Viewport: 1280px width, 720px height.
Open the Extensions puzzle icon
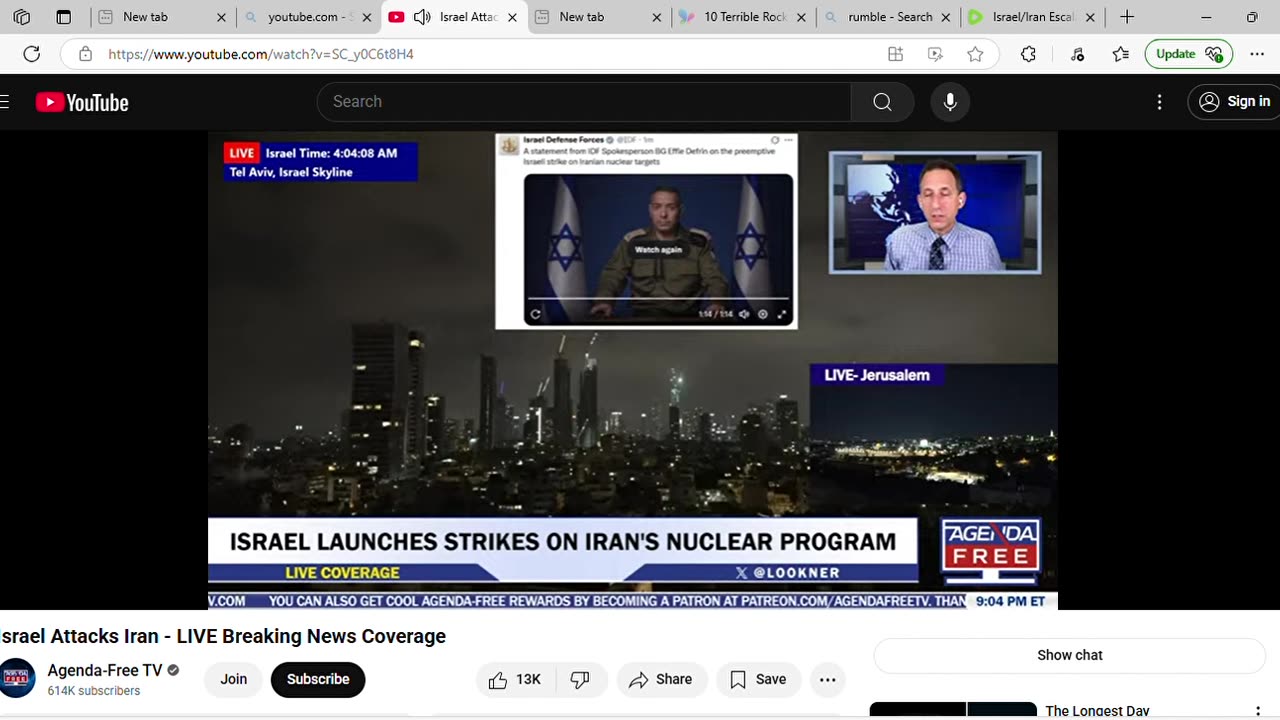click(1028, 54)
